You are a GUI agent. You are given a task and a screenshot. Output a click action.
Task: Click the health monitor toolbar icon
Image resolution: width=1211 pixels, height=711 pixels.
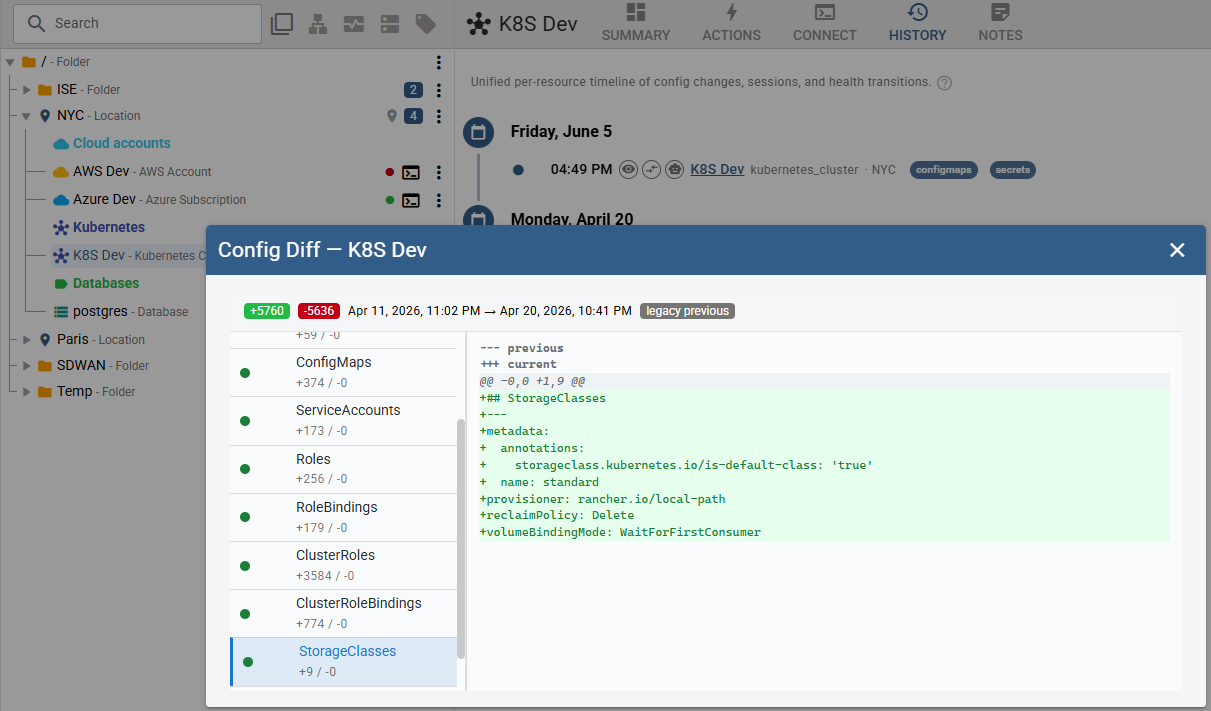pyautogui.click(x=354, y=24)
